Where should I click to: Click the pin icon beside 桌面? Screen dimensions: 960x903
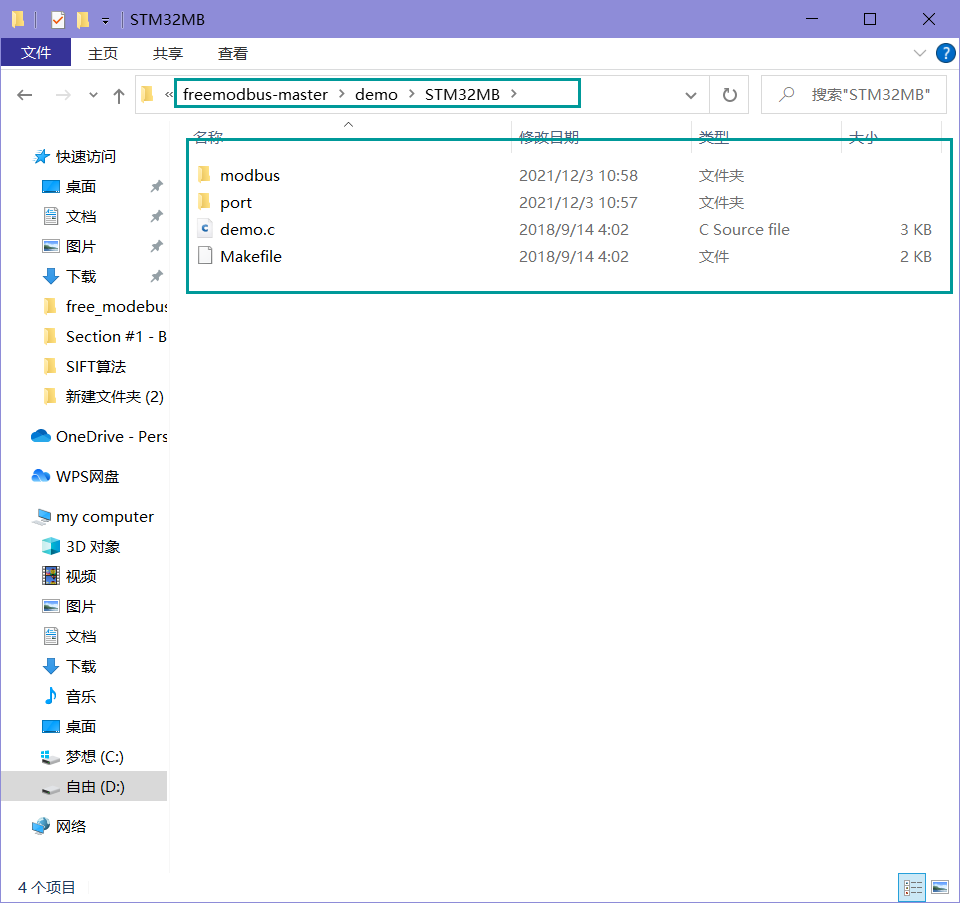click(x=157, y=186)
